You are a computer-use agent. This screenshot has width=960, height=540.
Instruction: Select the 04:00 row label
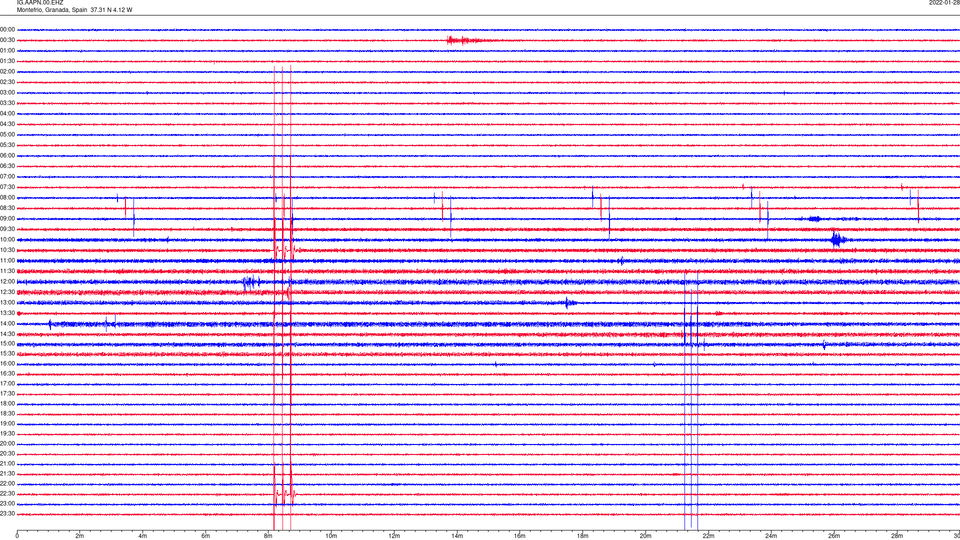(7, 113)
